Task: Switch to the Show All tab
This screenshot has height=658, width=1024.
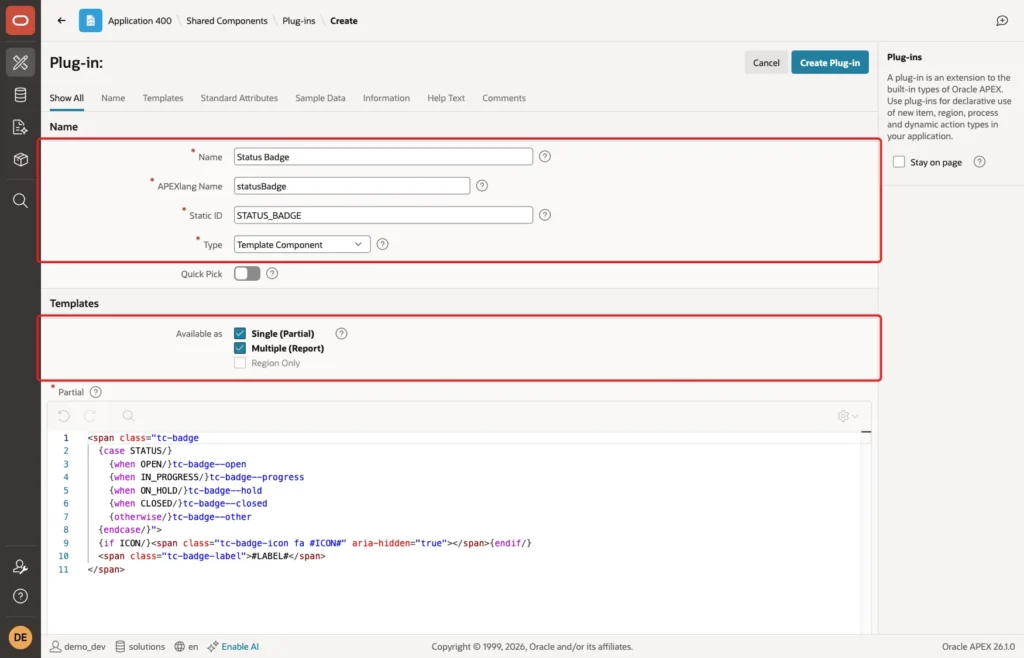Action: coord(67,98)
